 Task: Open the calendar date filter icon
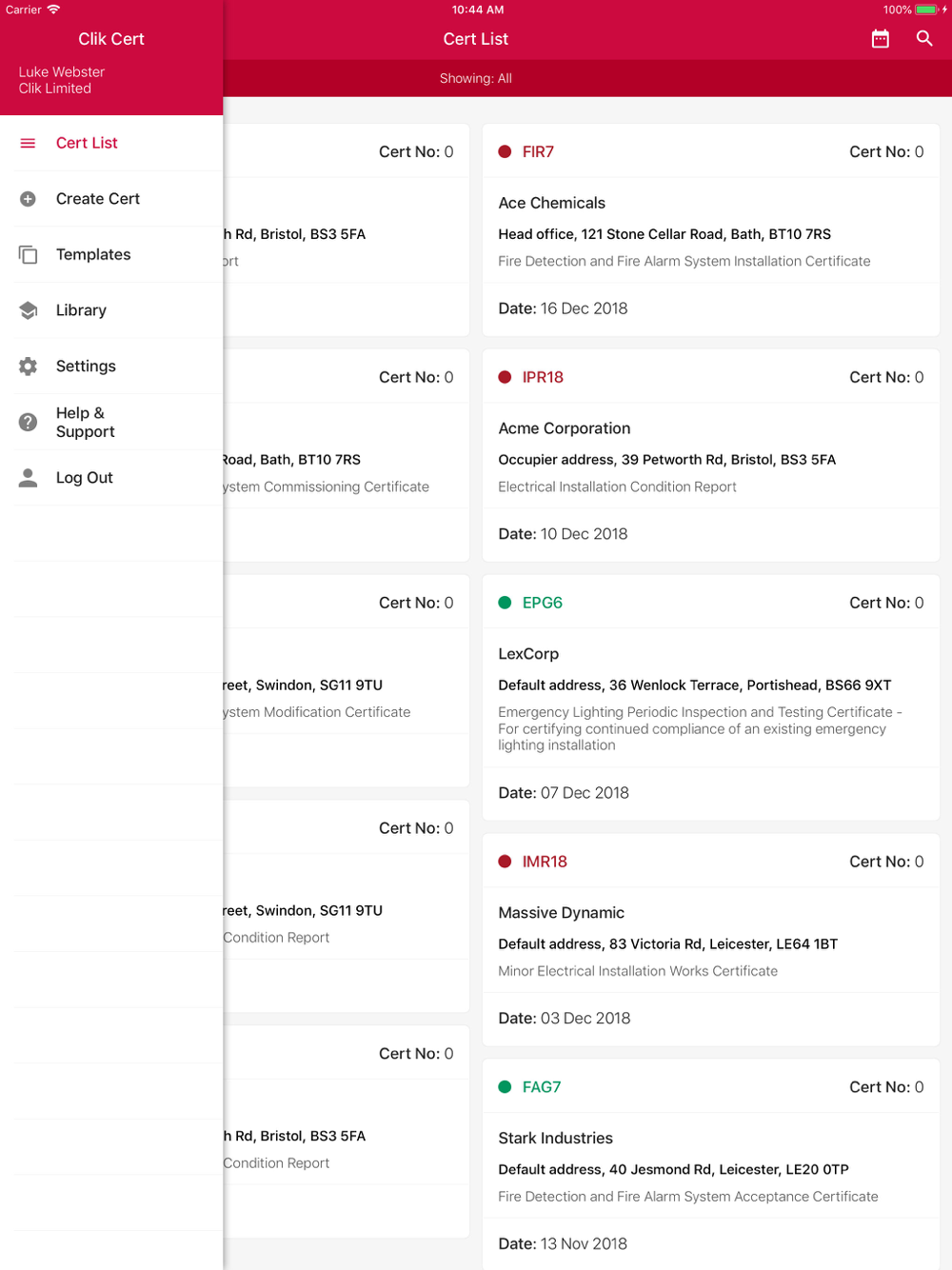881,39
